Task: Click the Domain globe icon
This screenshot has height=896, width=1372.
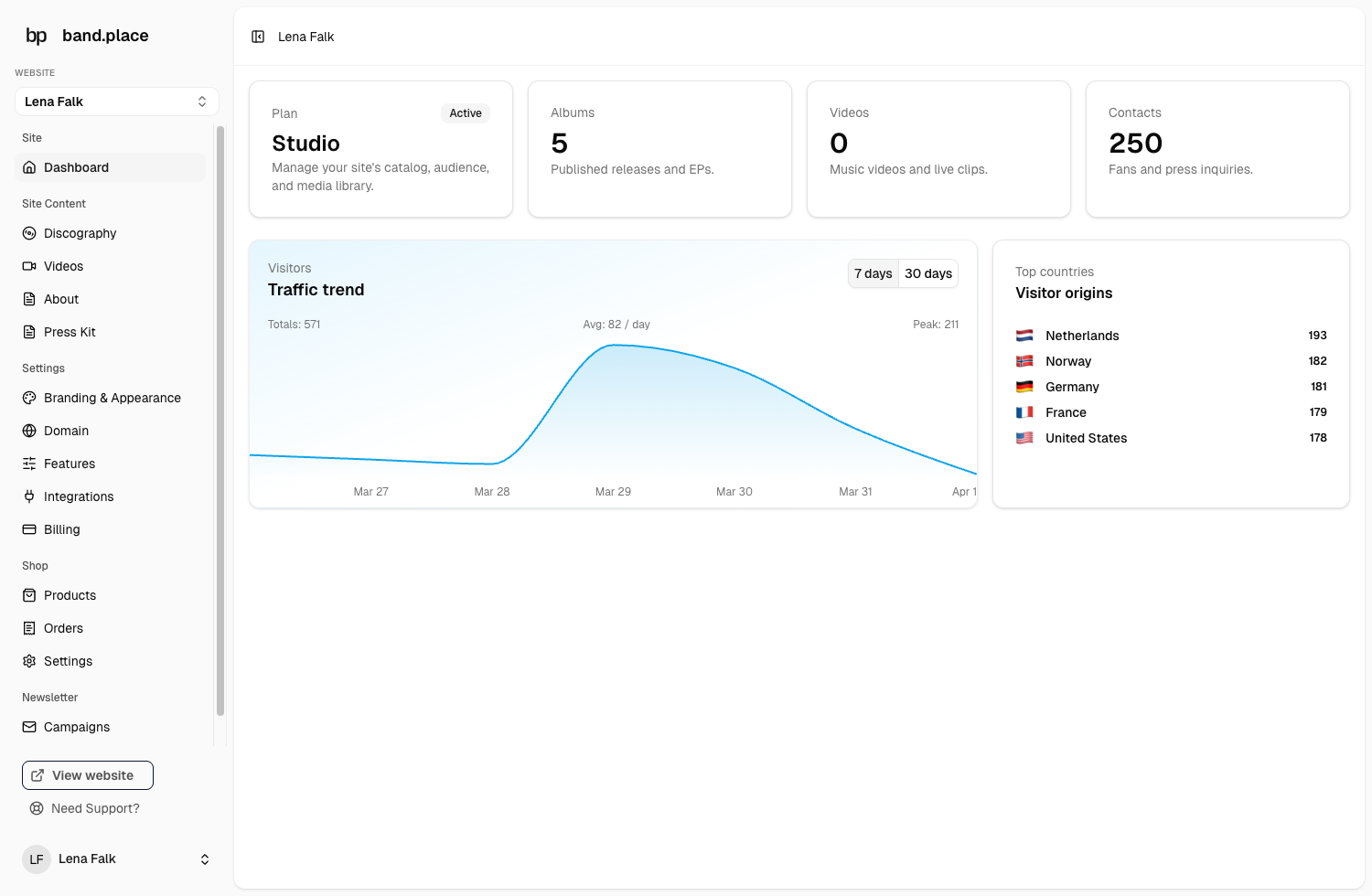Action: point(29,431)
